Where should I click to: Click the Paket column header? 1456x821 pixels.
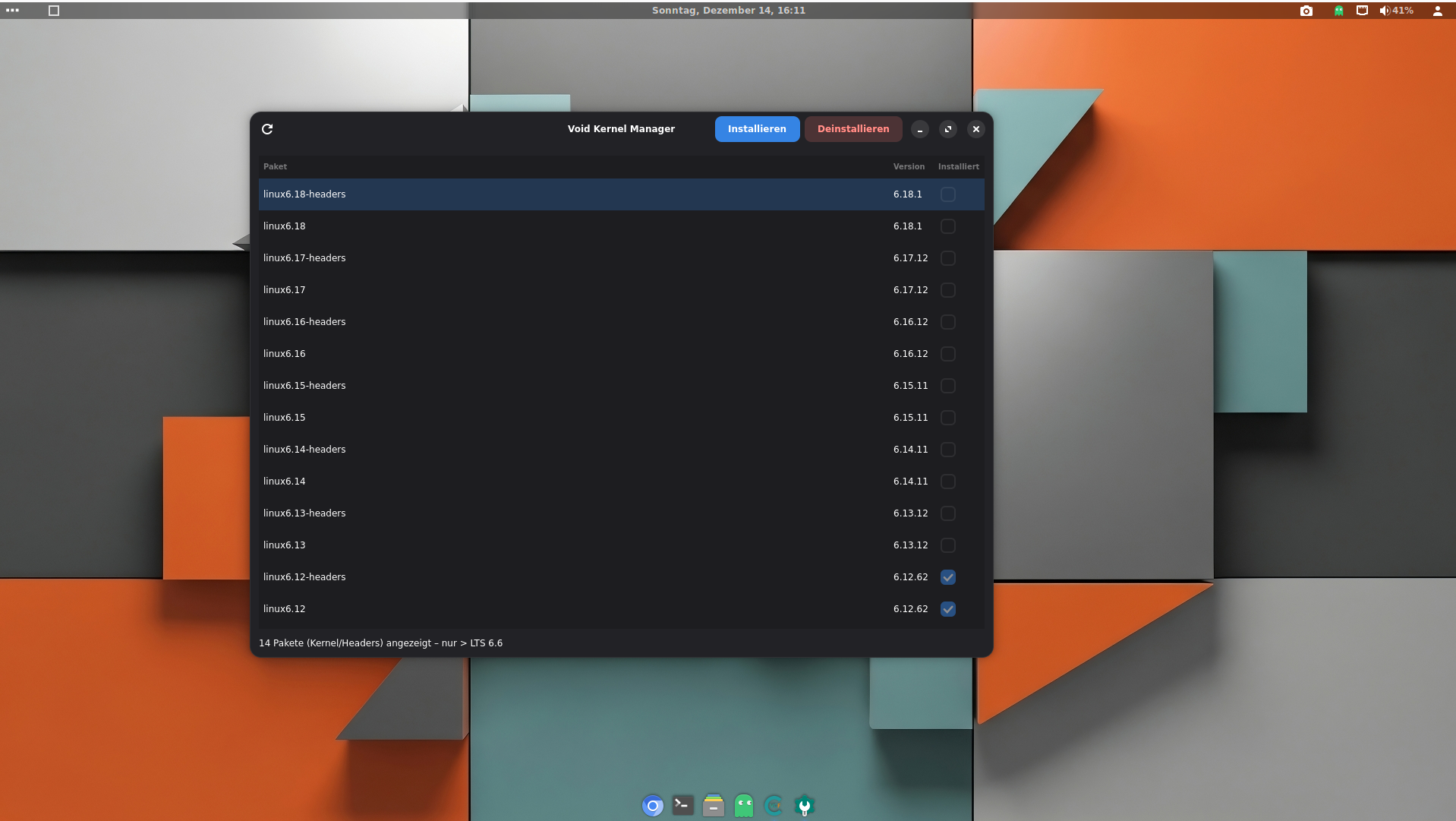pos(275,166)
